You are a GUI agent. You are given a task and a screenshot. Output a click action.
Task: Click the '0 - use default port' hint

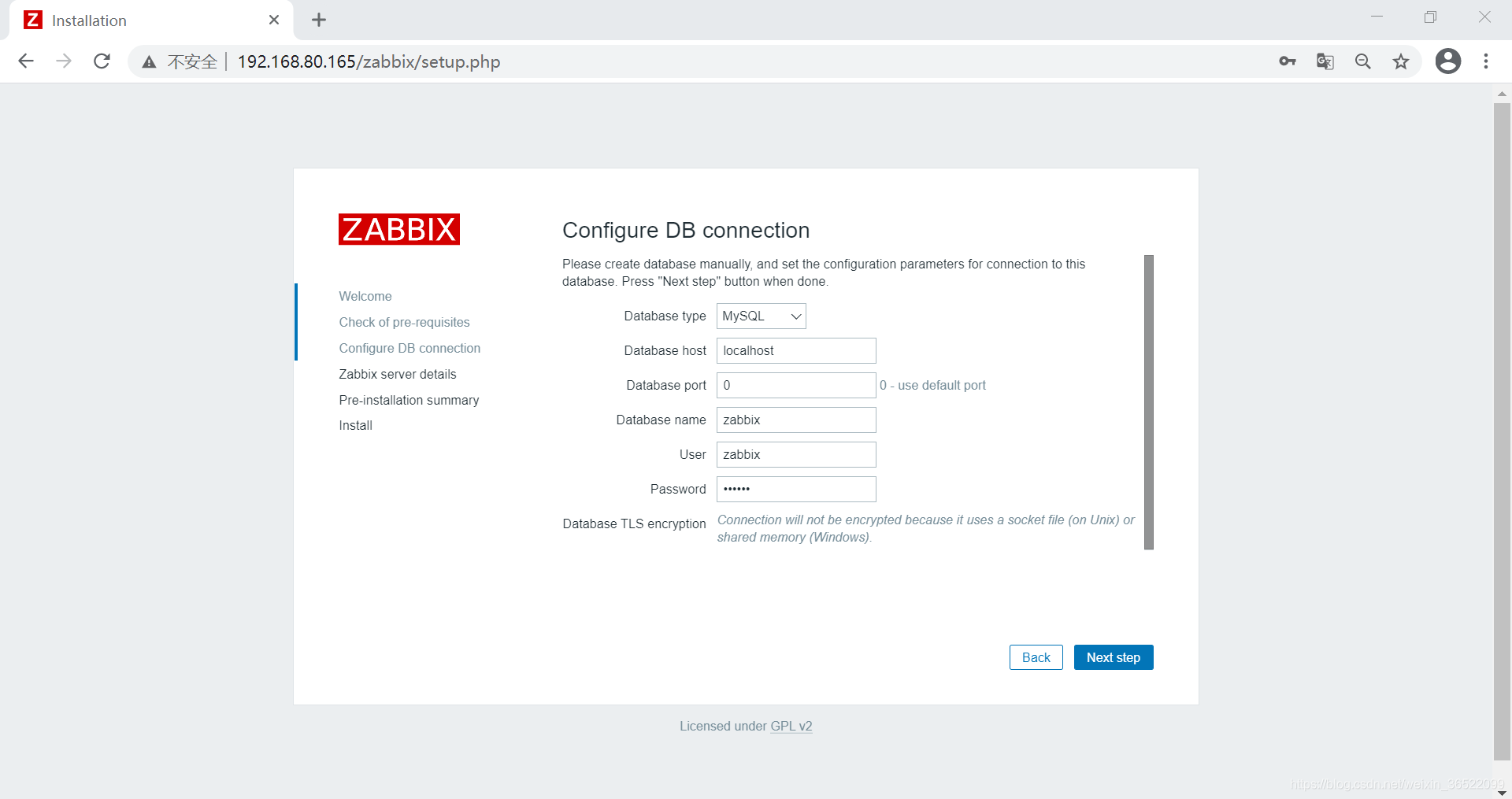932,385
